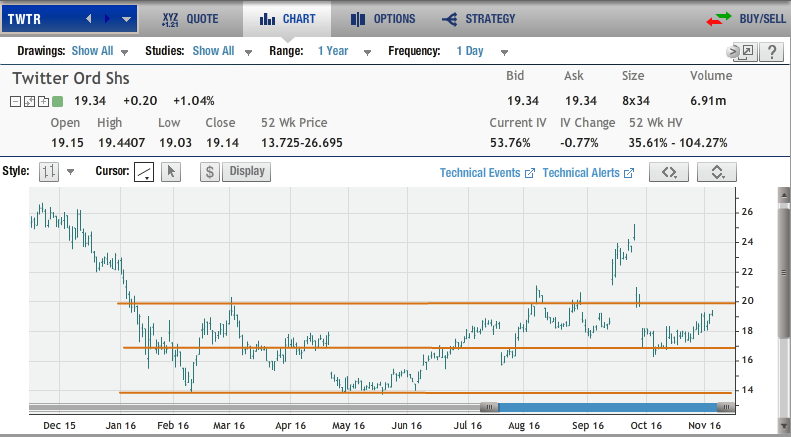Open the Technical Alerts link
The height and width of the screenshot is (437, 791).
[588, 173]
